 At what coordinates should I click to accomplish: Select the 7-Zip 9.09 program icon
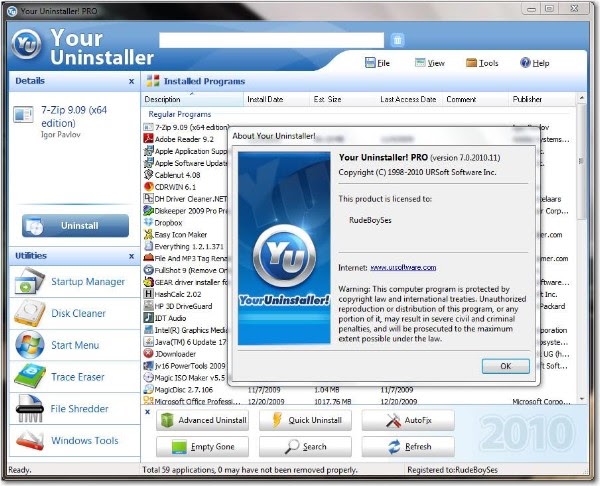click(148, 127)
